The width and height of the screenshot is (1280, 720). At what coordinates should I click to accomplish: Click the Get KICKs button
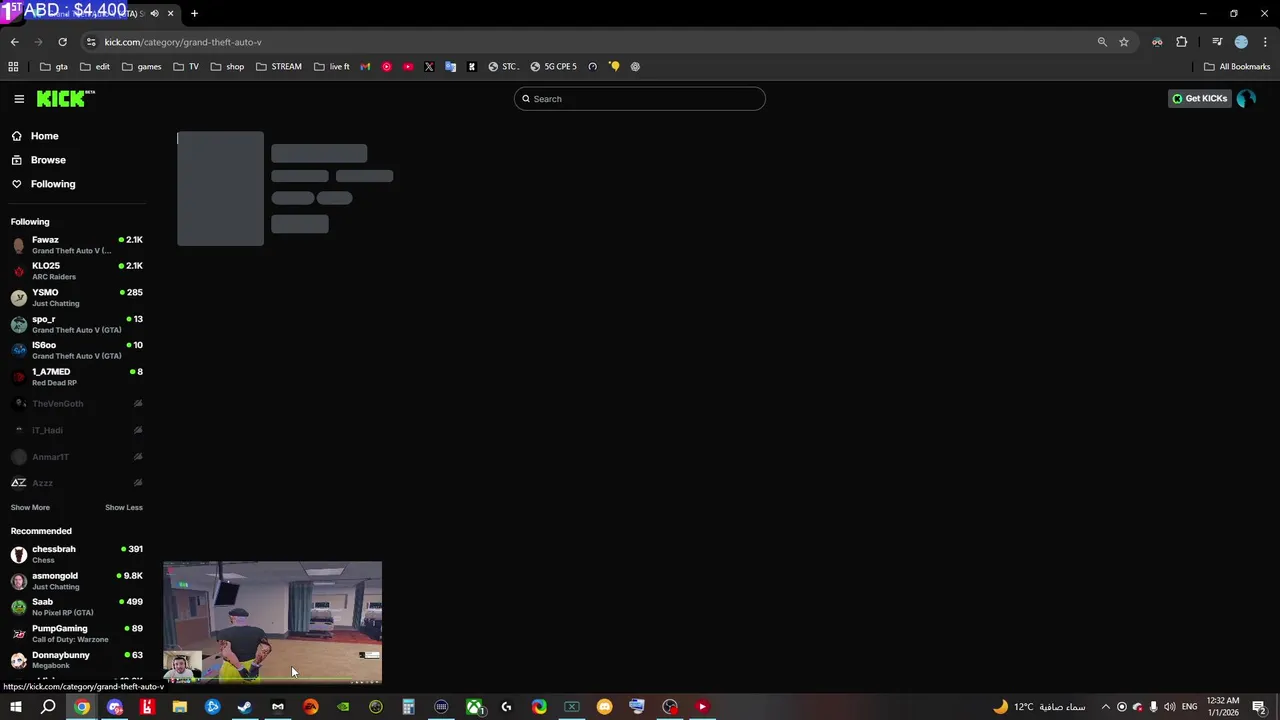pyautogui.click(x=1200, y=98)
